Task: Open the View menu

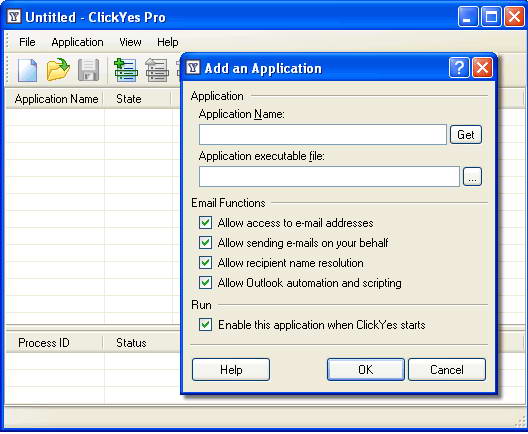Action: (130, 42)
